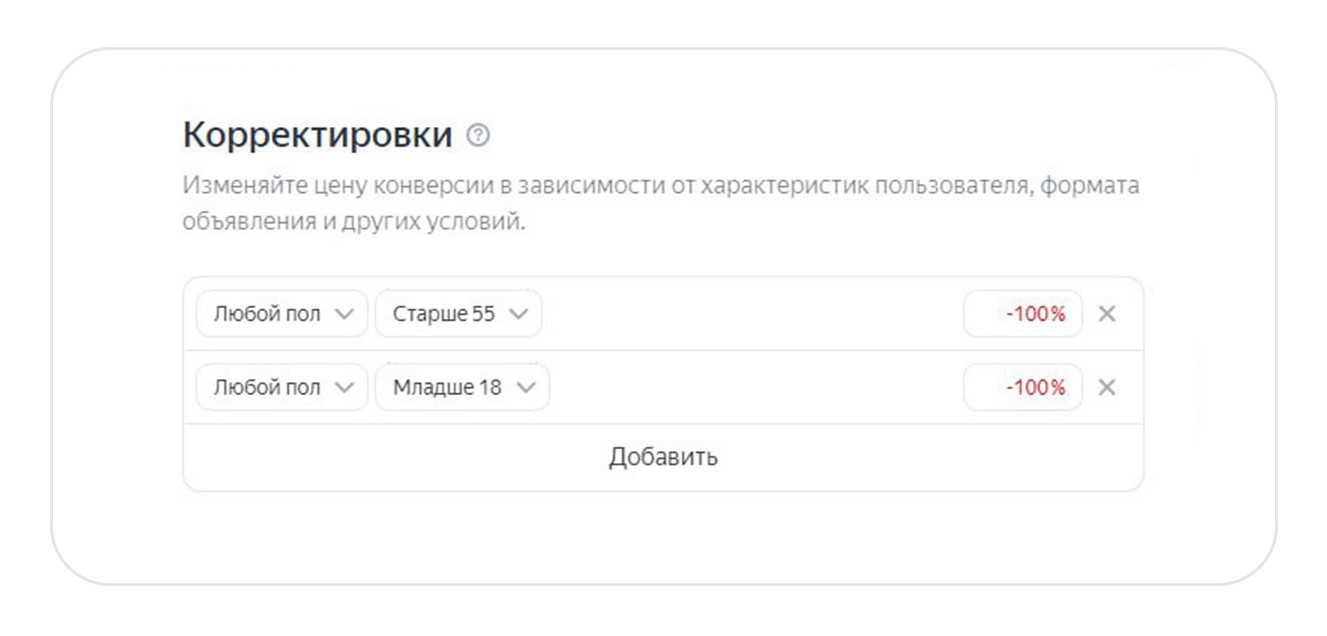
Task: Click the Корректировки heading
Action: pyautogui.click(x=318, y=135)
